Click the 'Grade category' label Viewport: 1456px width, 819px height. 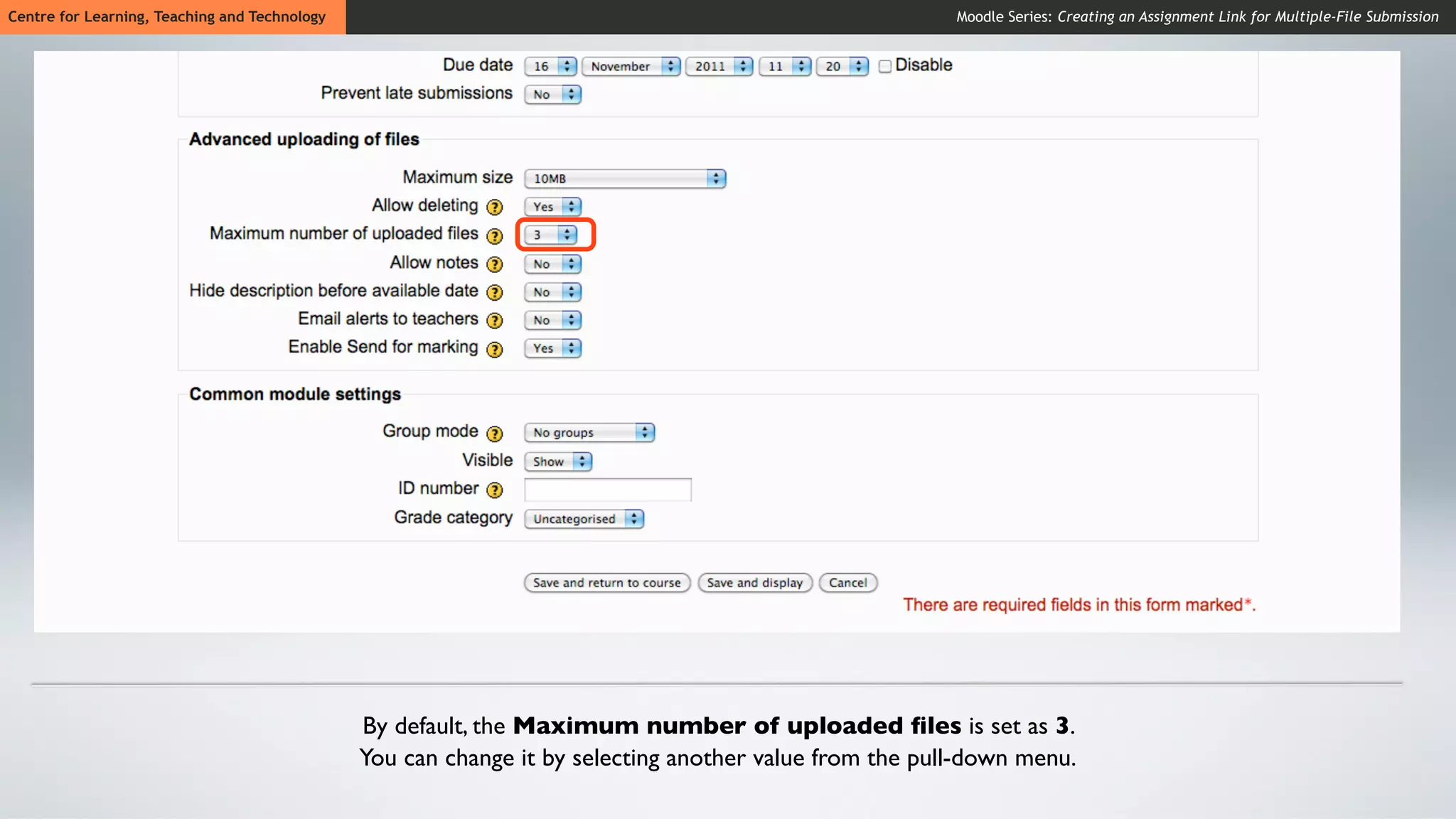[x=453, y=518]
